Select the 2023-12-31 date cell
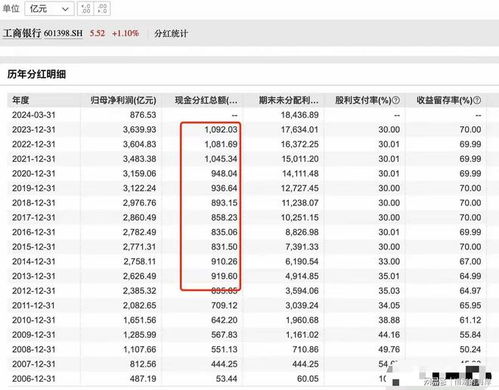Viewport: 499px width, 390px height. [x=34, y=130]
